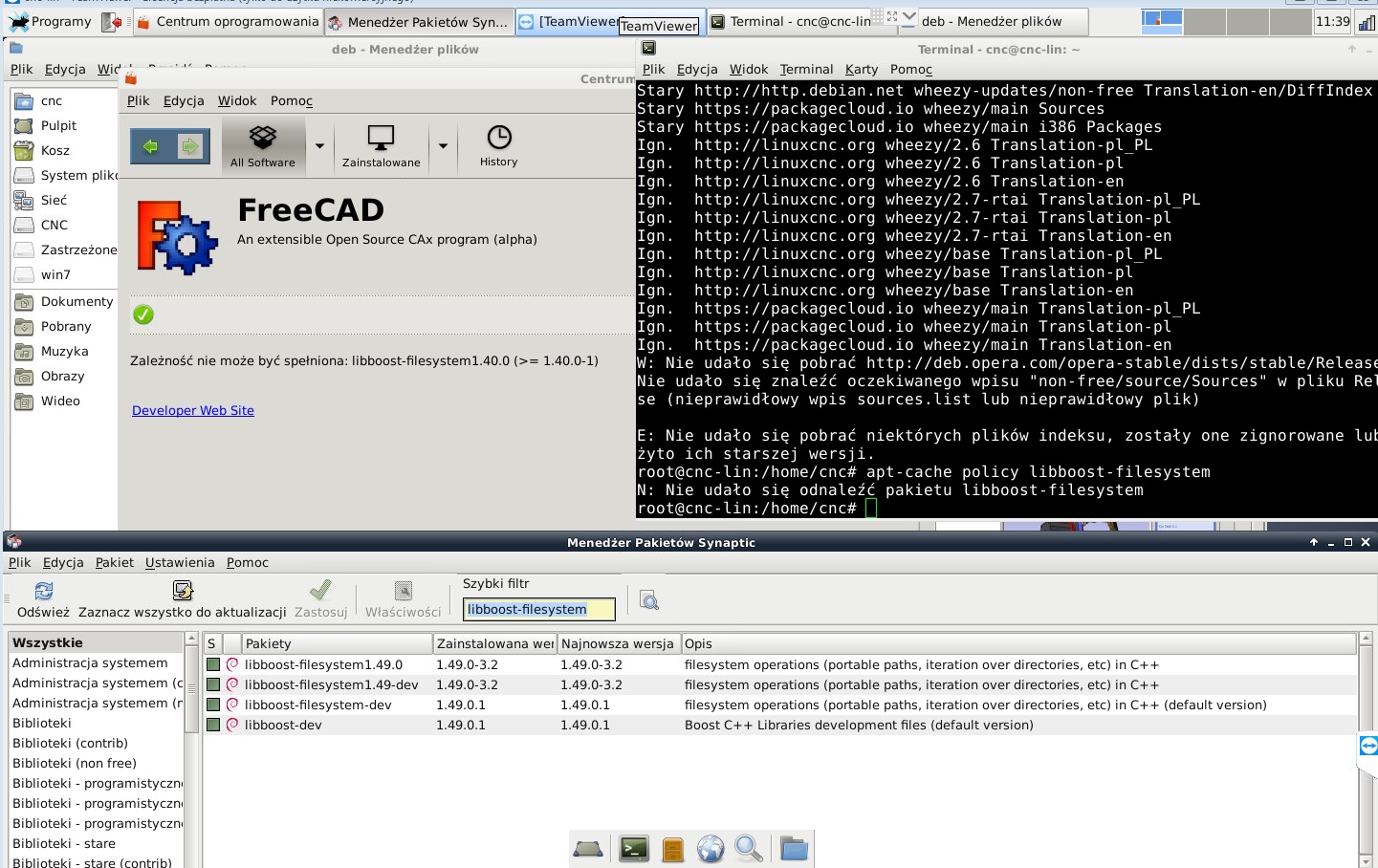The image size is (1378, 868).
Task: Open History view in Software Center
Action: (x=499, y=146)
